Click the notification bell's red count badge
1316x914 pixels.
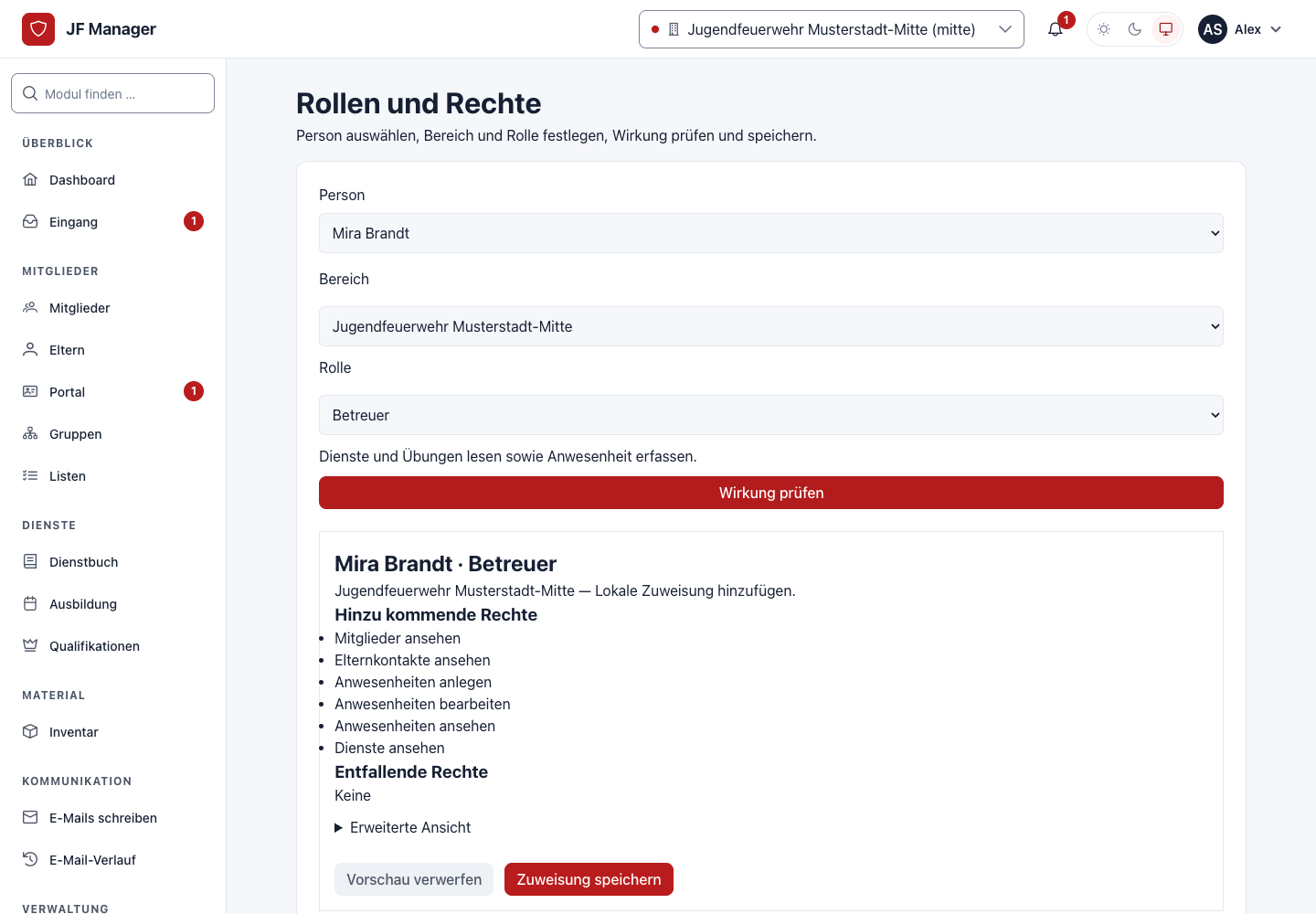point(1066,20)
